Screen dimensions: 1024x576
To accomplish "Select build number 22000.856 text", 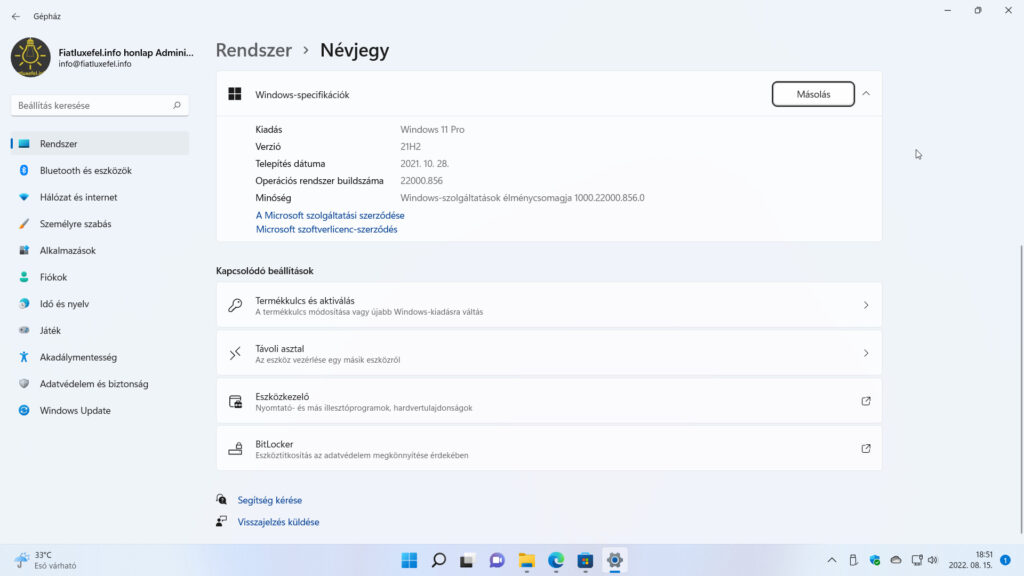I will [x=421, y=181].
